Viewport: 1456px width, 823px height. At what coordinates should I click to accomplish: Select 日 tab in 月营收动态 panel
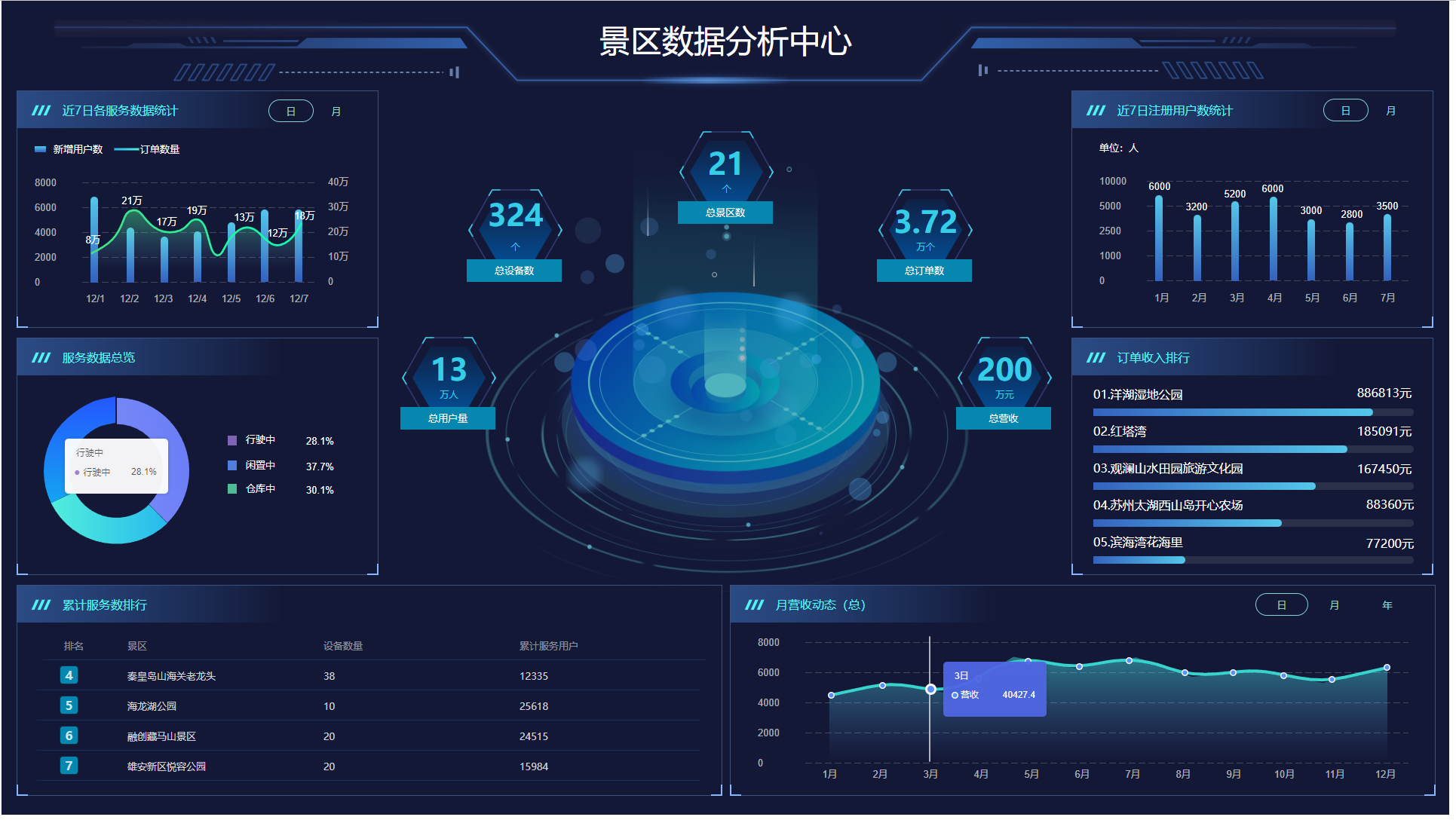click(x=1282, y=605)
